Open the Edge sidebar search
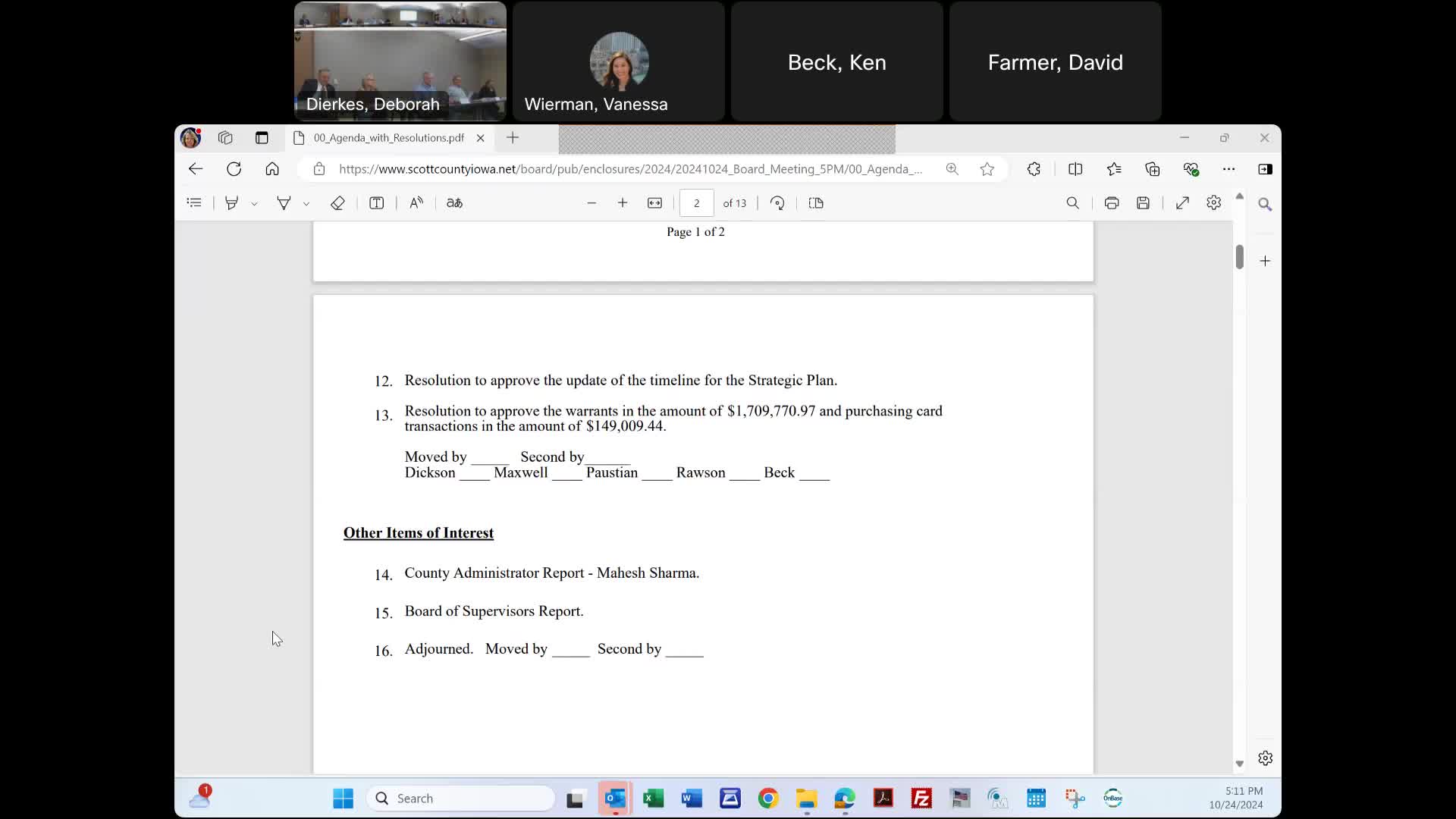This screenshot has height=819, width=1456. pos(1265,204)
